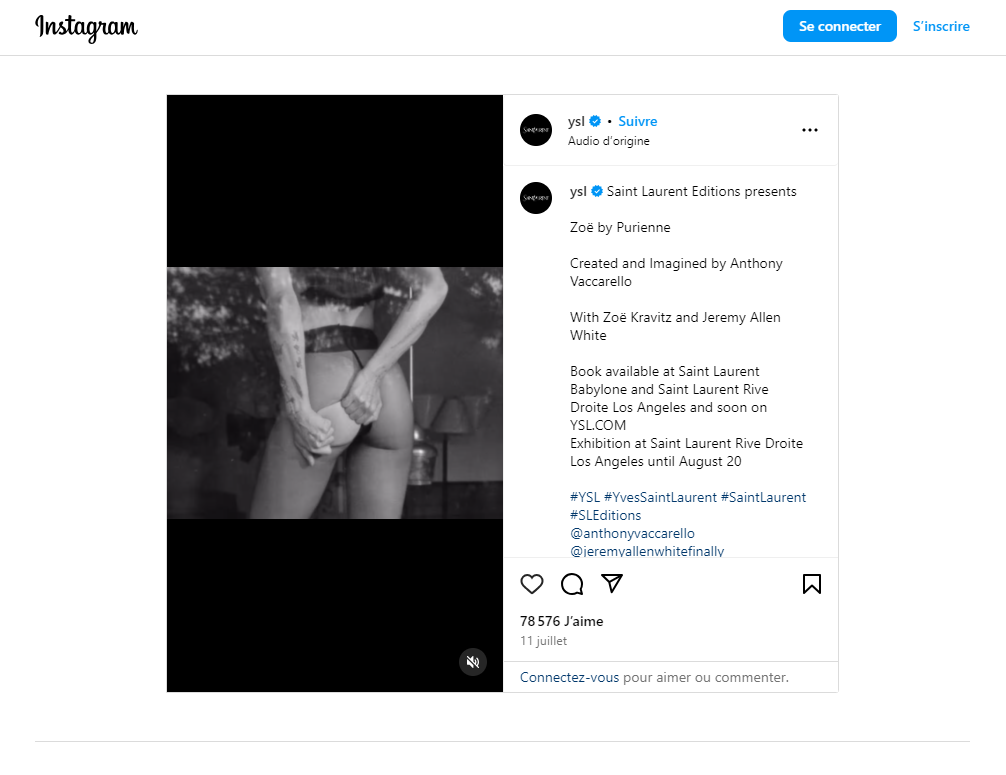Open the #YvesSaintLaurent hashtag
The width and height of the screenshot is (1006, 775).
660,497
